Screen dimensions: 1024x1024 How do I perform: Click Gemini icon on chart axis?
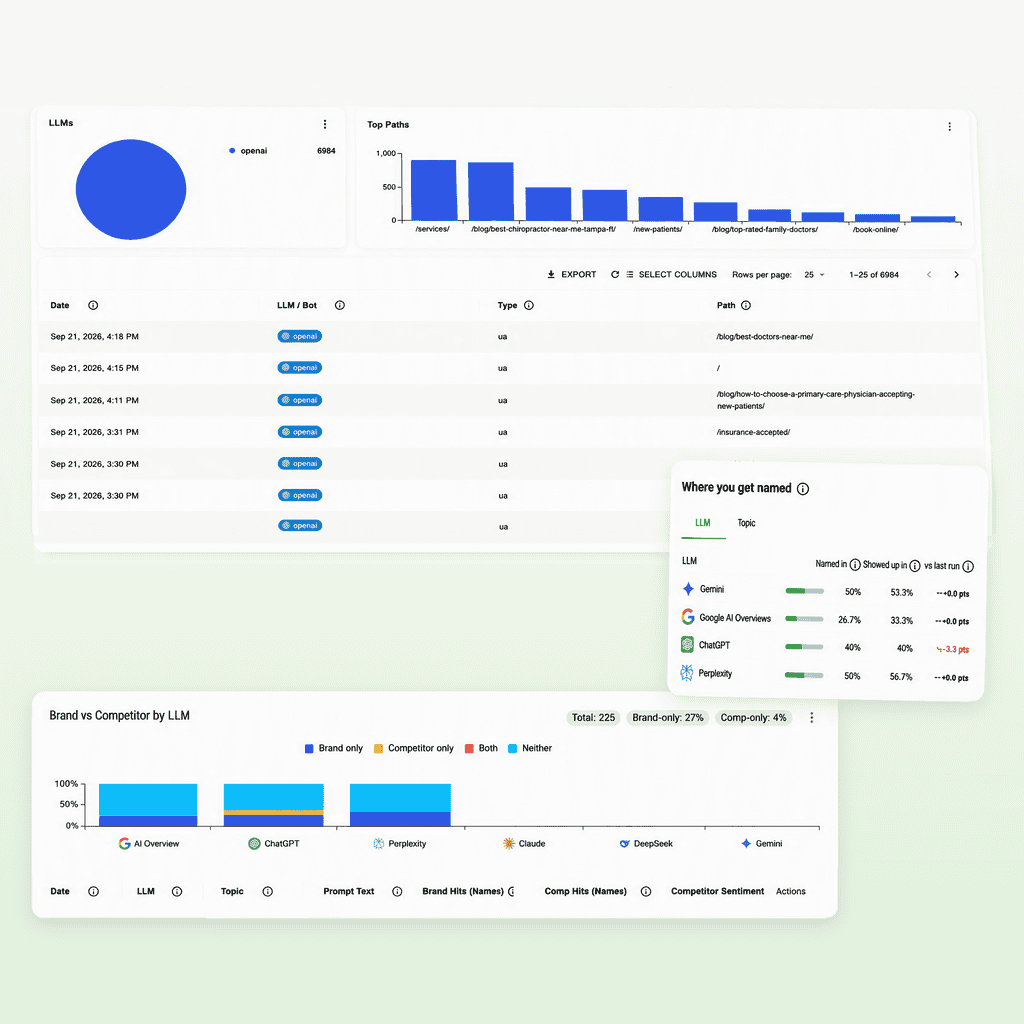click(746, 843)
